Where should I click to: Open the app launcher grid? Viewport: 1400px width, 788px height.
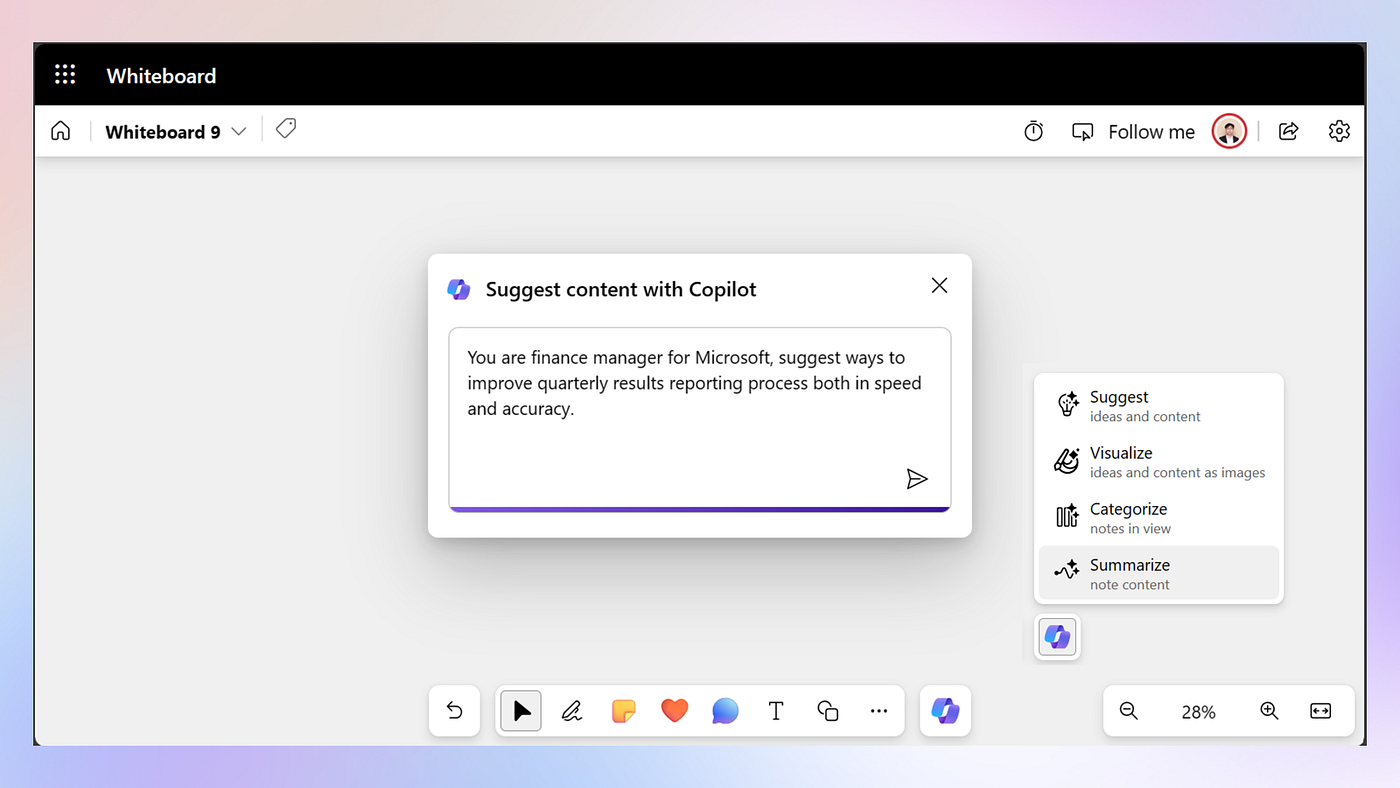click(65, 75)
